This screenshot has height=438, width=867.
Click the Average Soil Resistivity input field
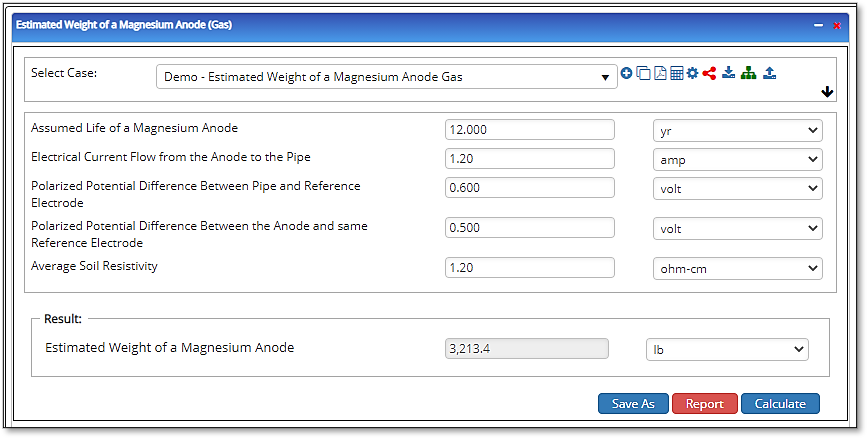[529, 267]
